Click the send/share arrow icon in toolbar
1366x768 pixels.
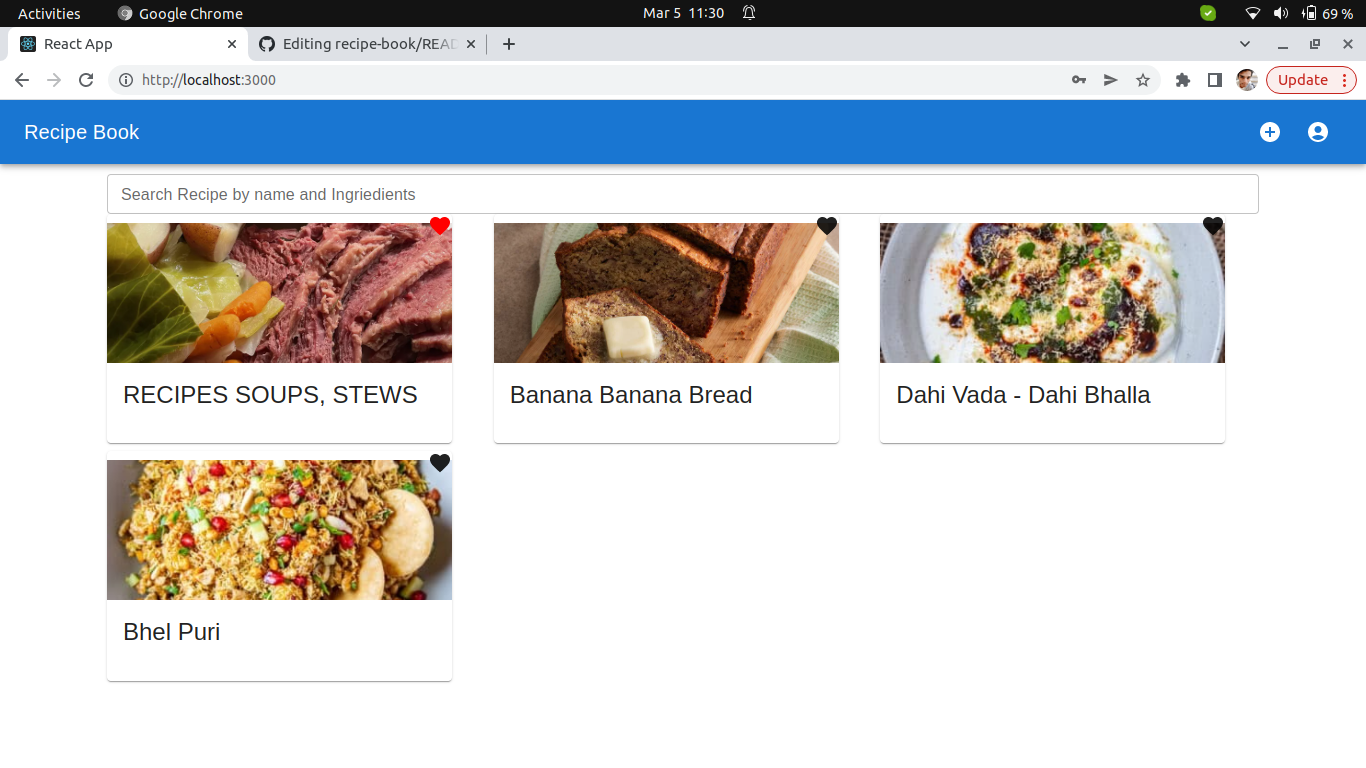(x=1111, y=80)
